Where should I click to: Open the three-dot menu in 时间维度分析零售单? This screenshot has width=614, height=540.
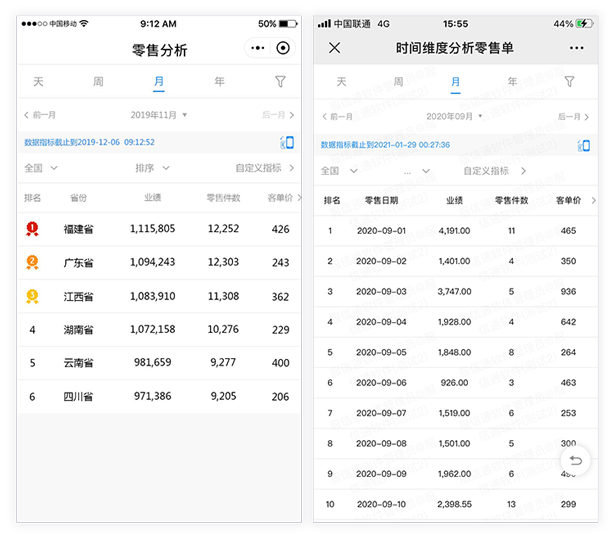point(576,48)
